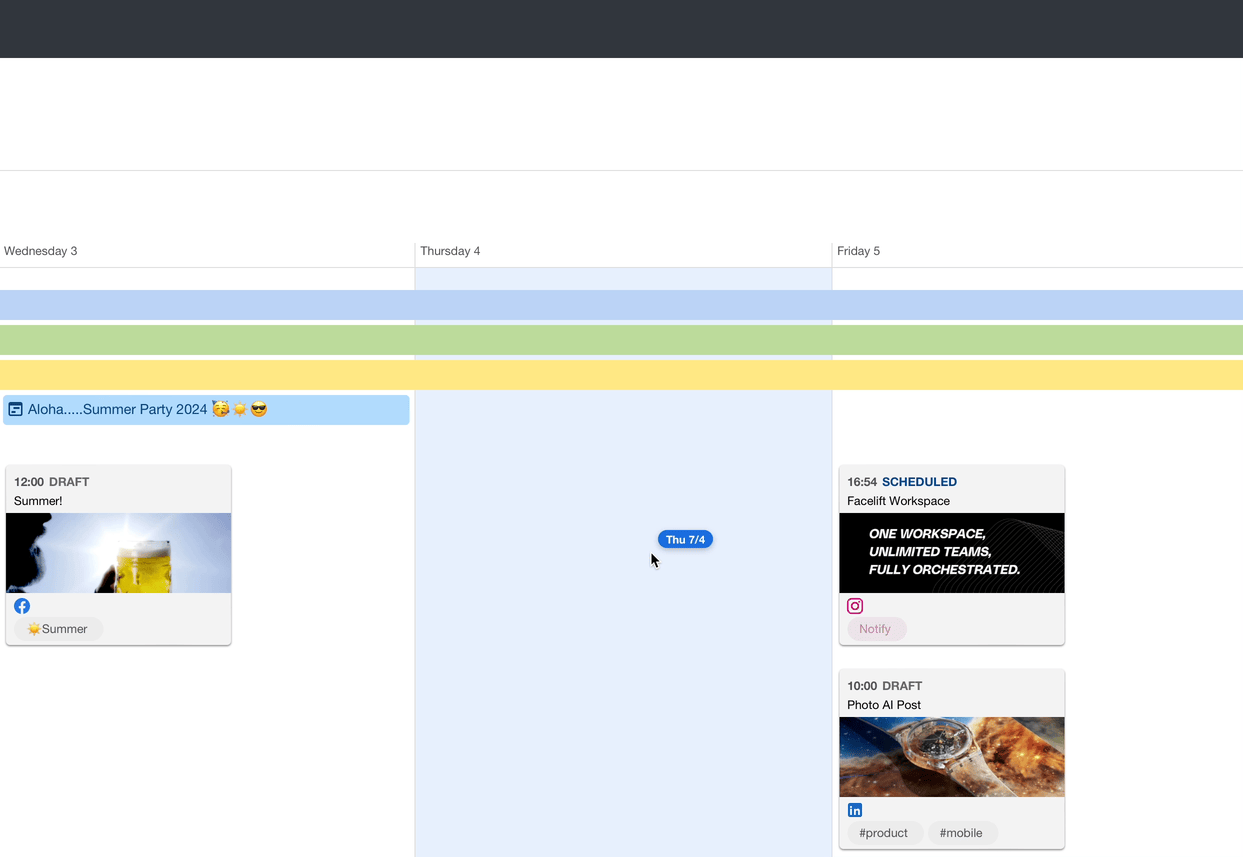Click the LinkedIn icon on Photo AI Post
The image size is (1243, 857).
coord(855,810)
